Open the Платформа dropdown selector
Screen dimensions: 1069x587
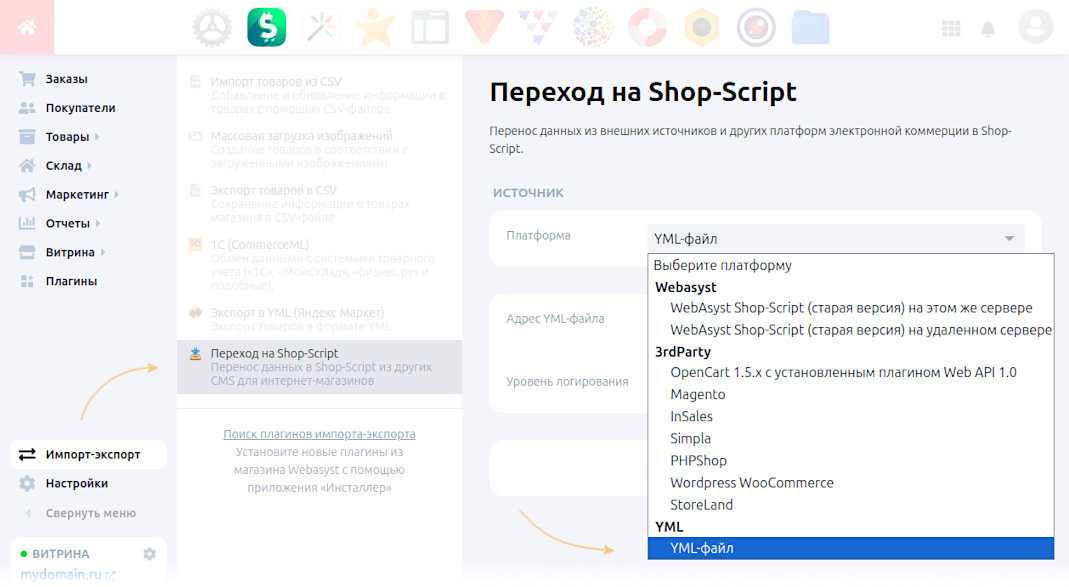835,239
